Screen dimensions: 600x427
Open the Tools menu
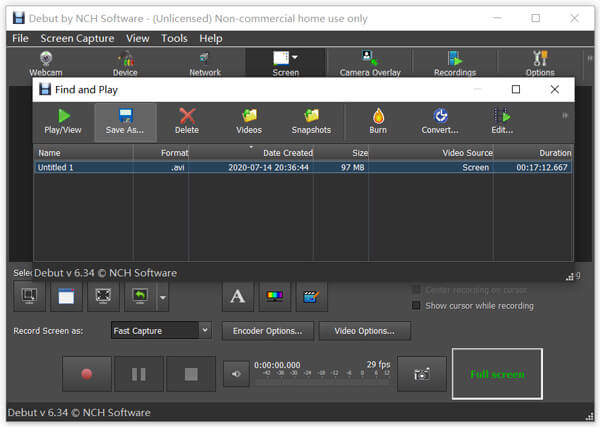click(x=174, y=38)
